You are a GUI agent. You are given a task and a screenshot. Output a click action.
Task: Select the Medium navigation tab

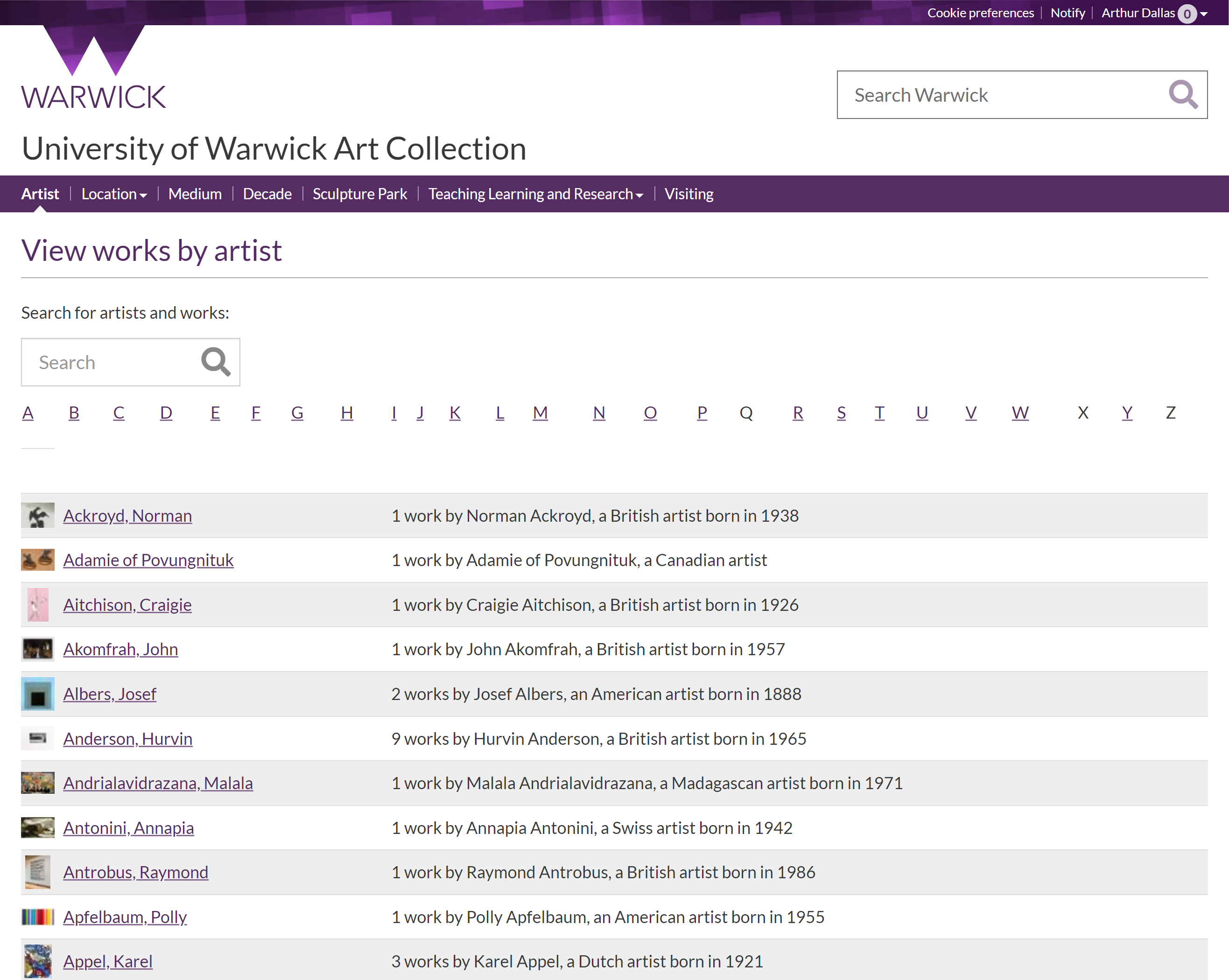tap(195, 194)
